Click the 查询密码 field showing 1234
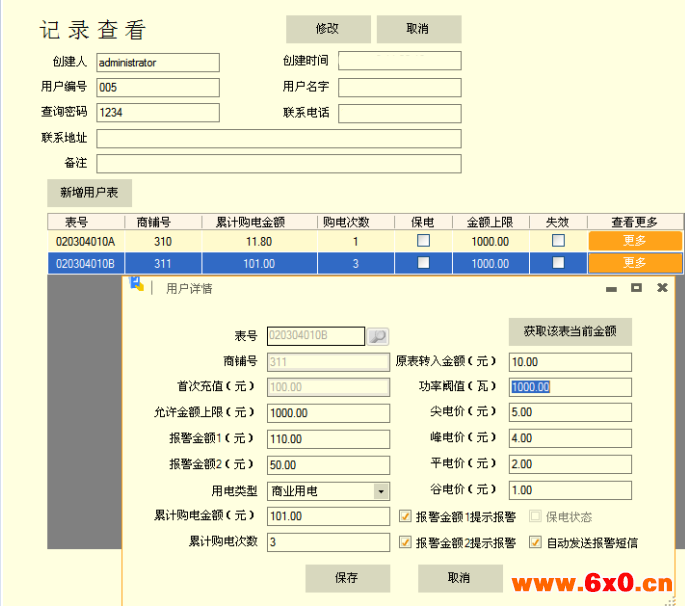Screen dimensions: 685x606 click(158, 113)
